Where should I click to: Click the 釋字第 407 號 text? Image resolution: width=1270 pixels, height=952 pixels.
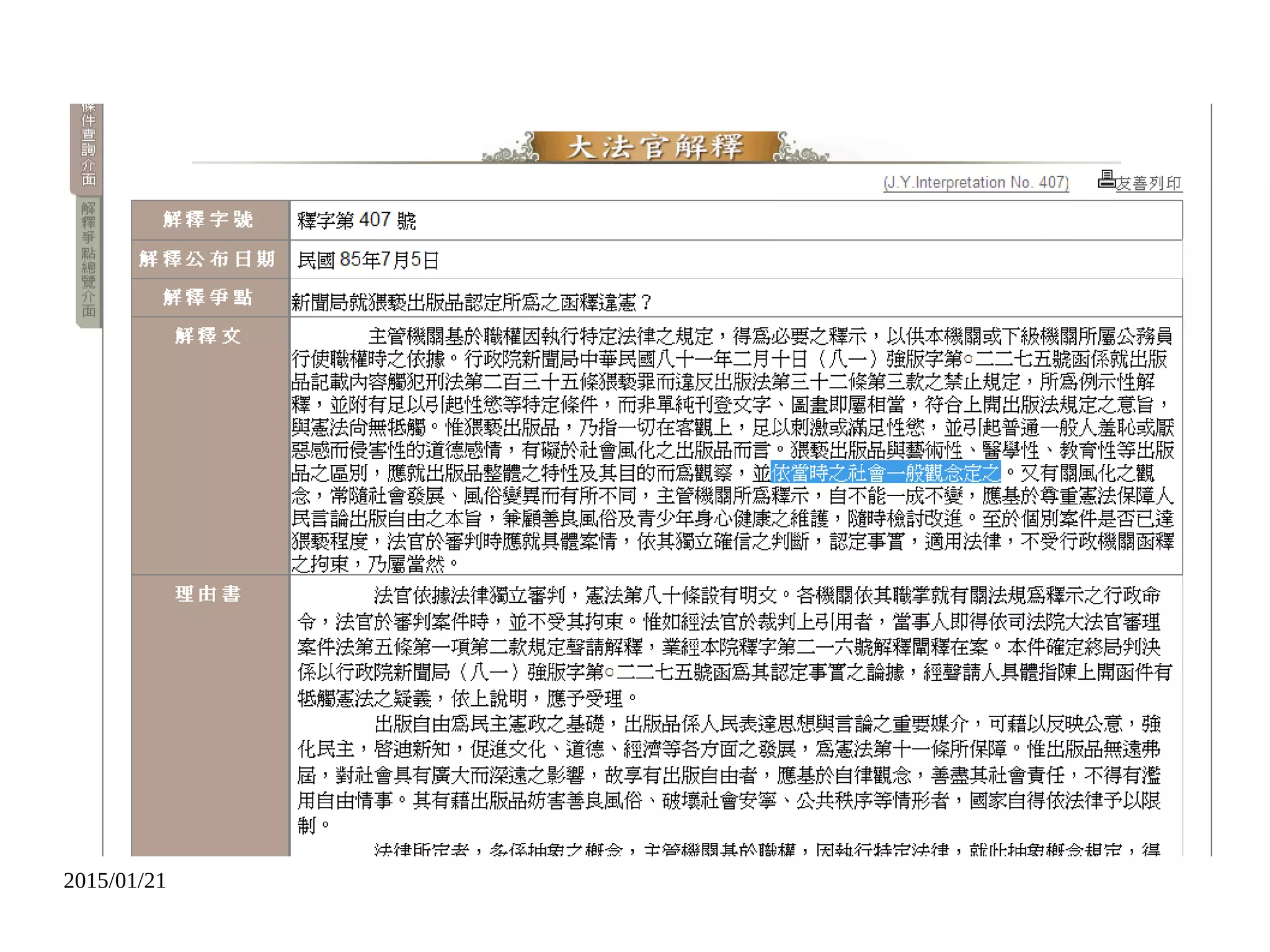[357, 220]
